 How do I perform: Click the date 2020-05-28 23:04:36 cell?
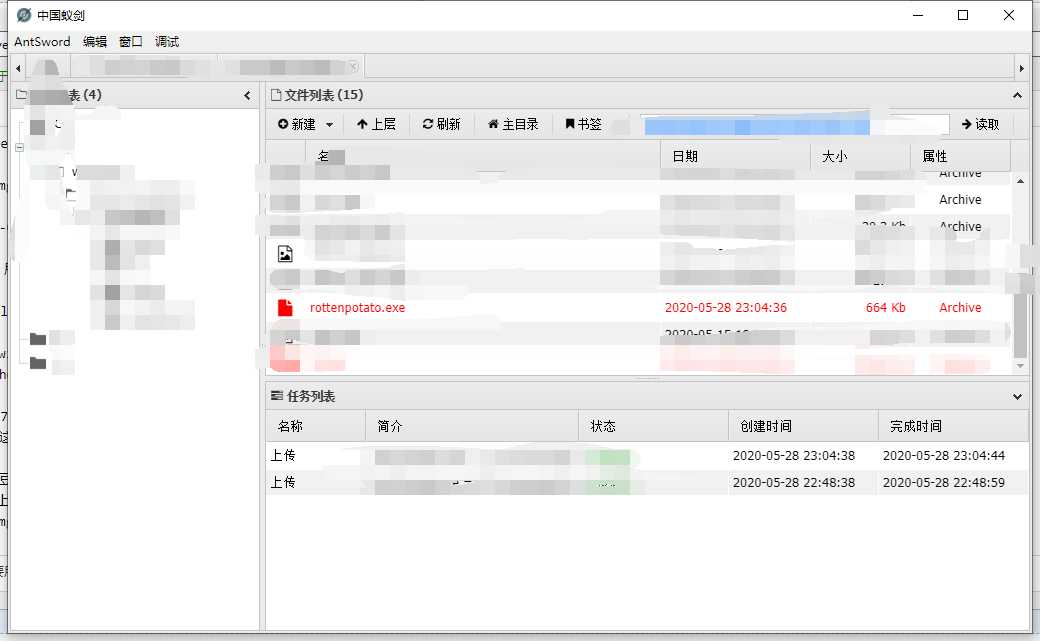pyautogui.click(x=726, y=307)
